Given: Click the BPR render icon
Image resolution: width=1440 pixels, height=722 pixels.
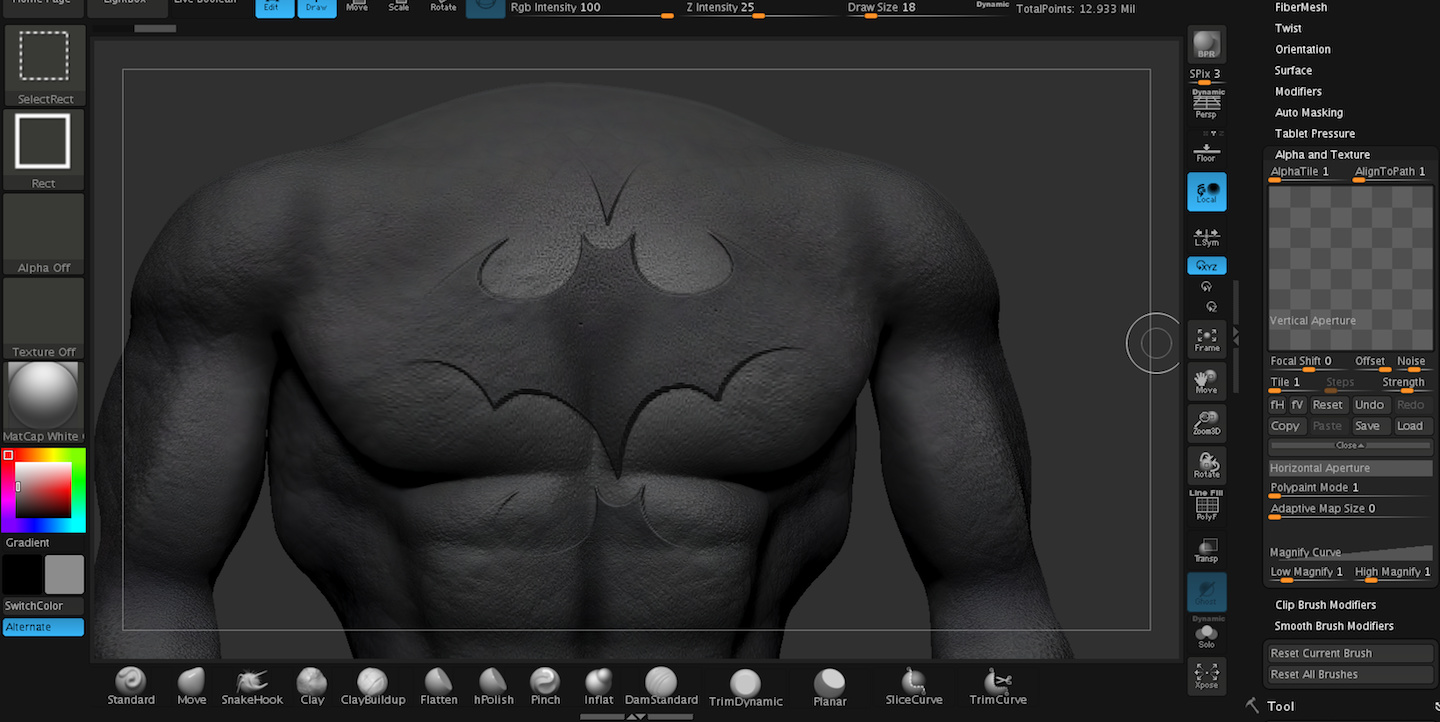Looking at the screenshot, I should coord(1207,45).
